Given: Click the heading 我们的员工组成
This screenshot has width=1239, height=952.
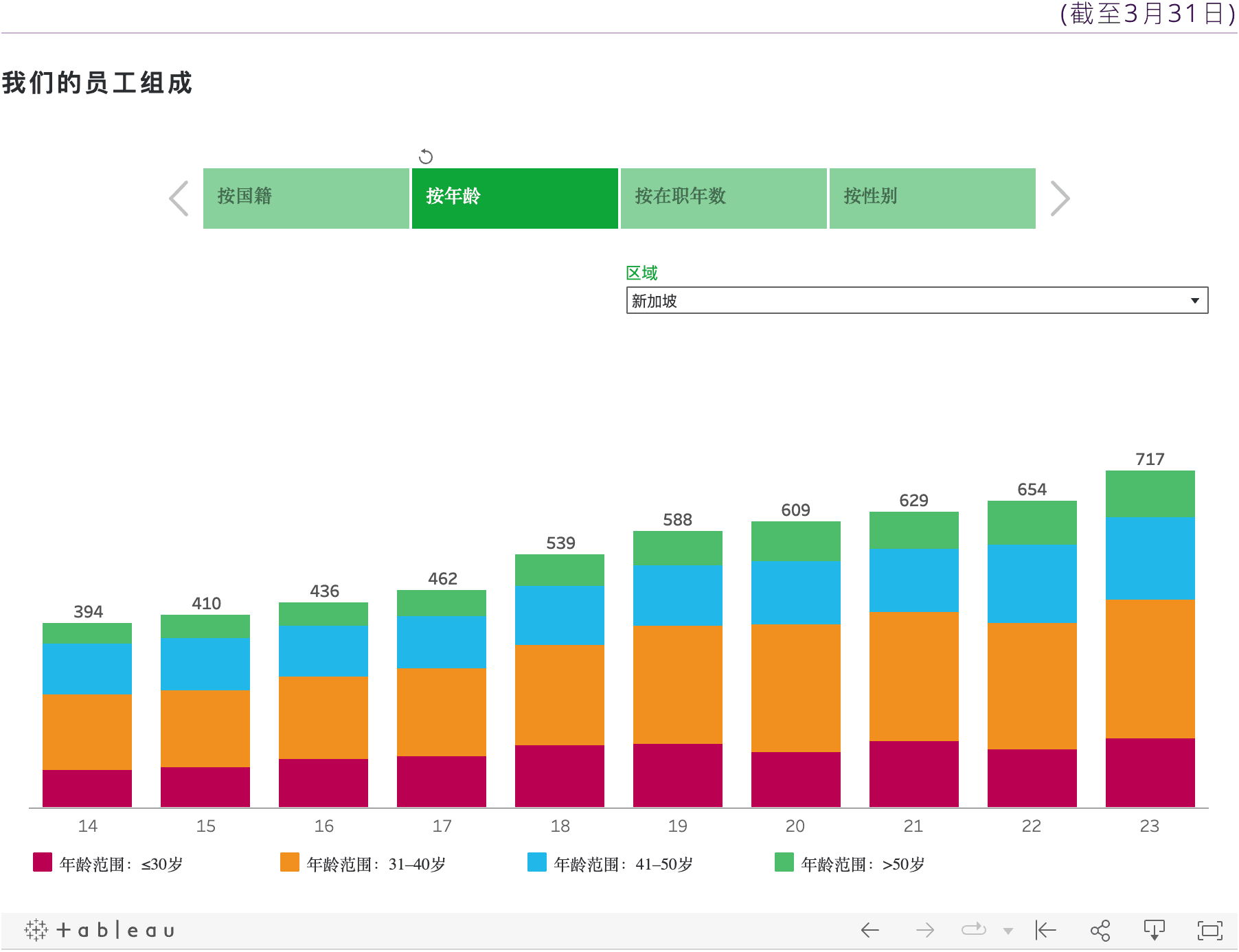Looking at the screenshot, I should pos(97,82).
